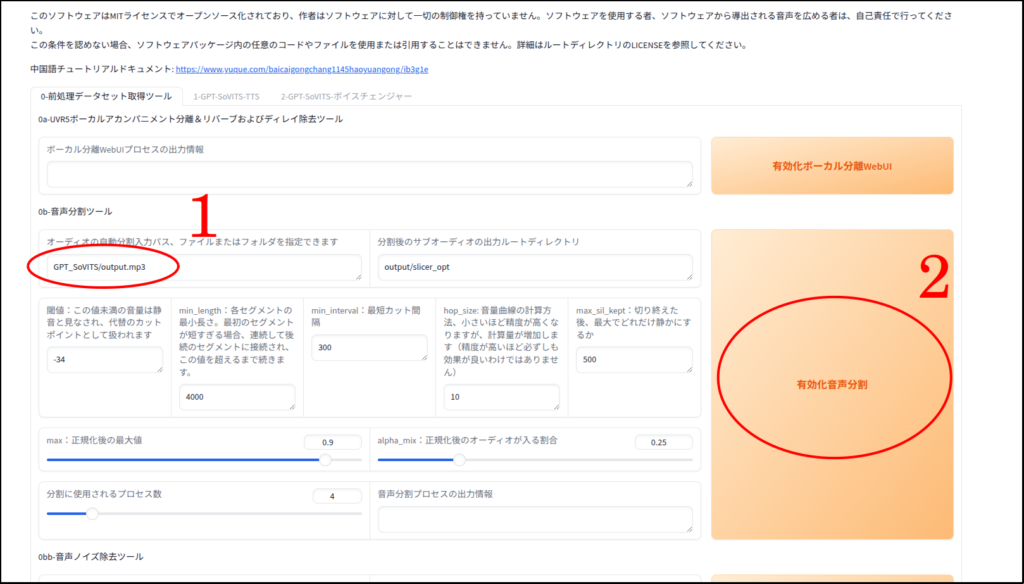Image resolution: width=1024 pixels, height=584 pixels.
Task: Focus the min_length field showing 4000
Action: 237,397
